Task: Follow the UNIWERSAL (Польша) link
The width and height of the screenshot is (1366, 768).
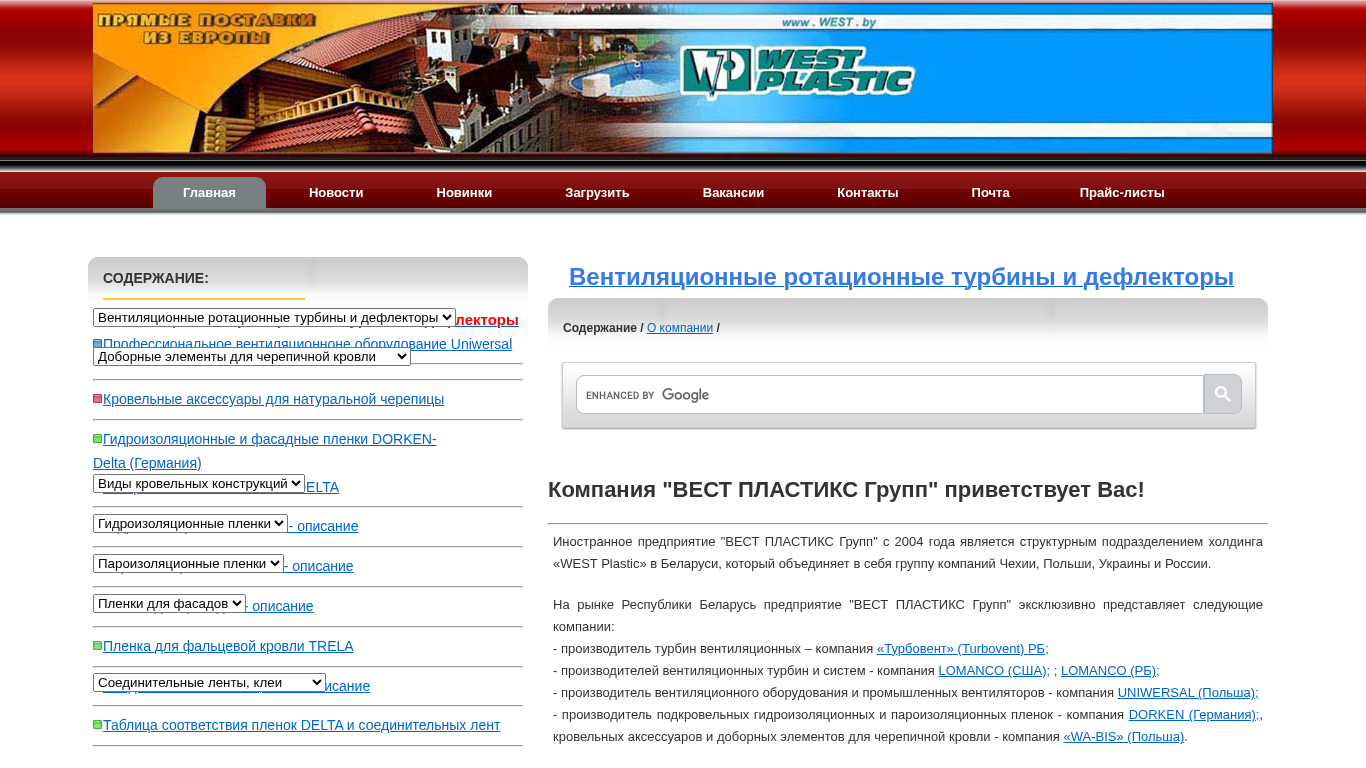Action: [x=1188, y=692]
